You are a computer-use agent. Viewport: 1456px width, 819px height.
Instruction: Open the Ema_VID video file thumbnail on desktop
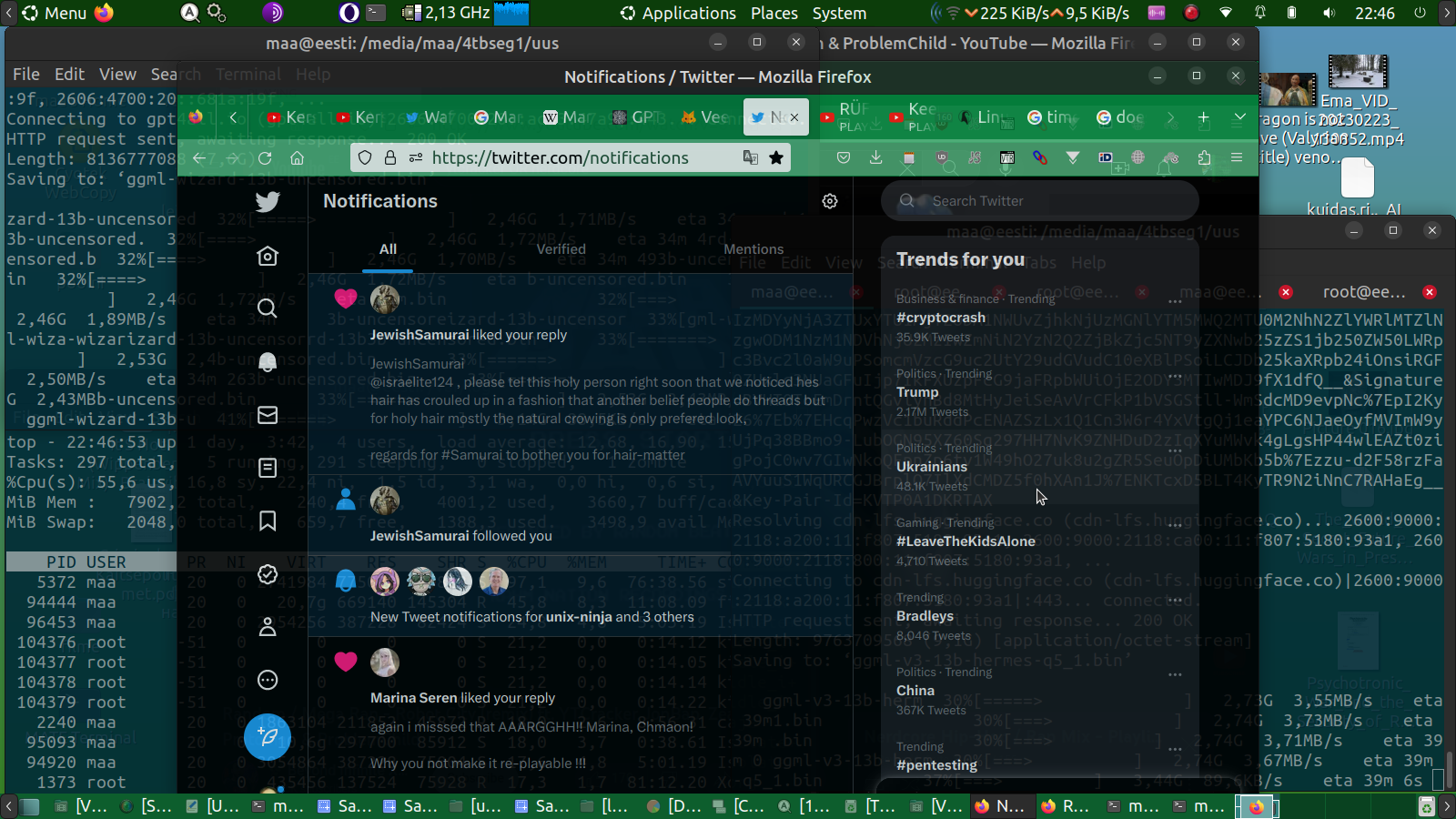(x=1358, y=71)
